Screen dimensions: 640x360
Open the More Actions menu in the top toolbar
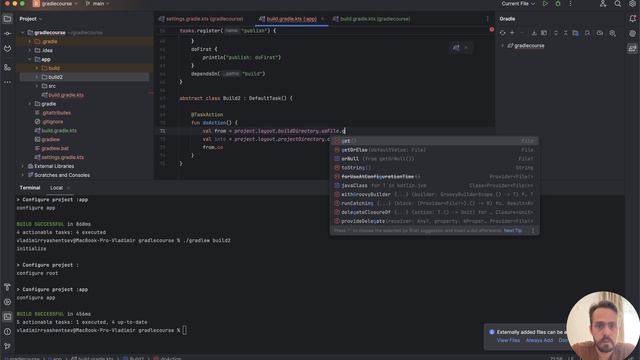click(x=571, y=4)
